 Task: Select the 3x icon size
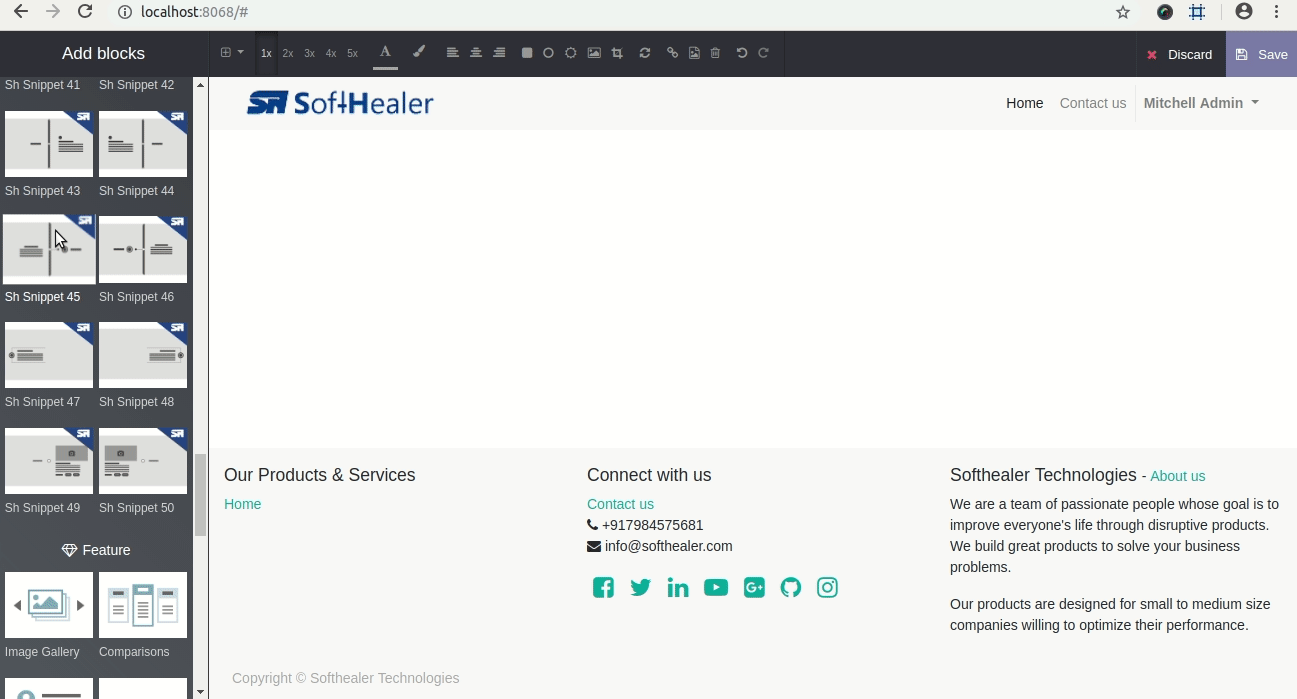coord(309,54)
